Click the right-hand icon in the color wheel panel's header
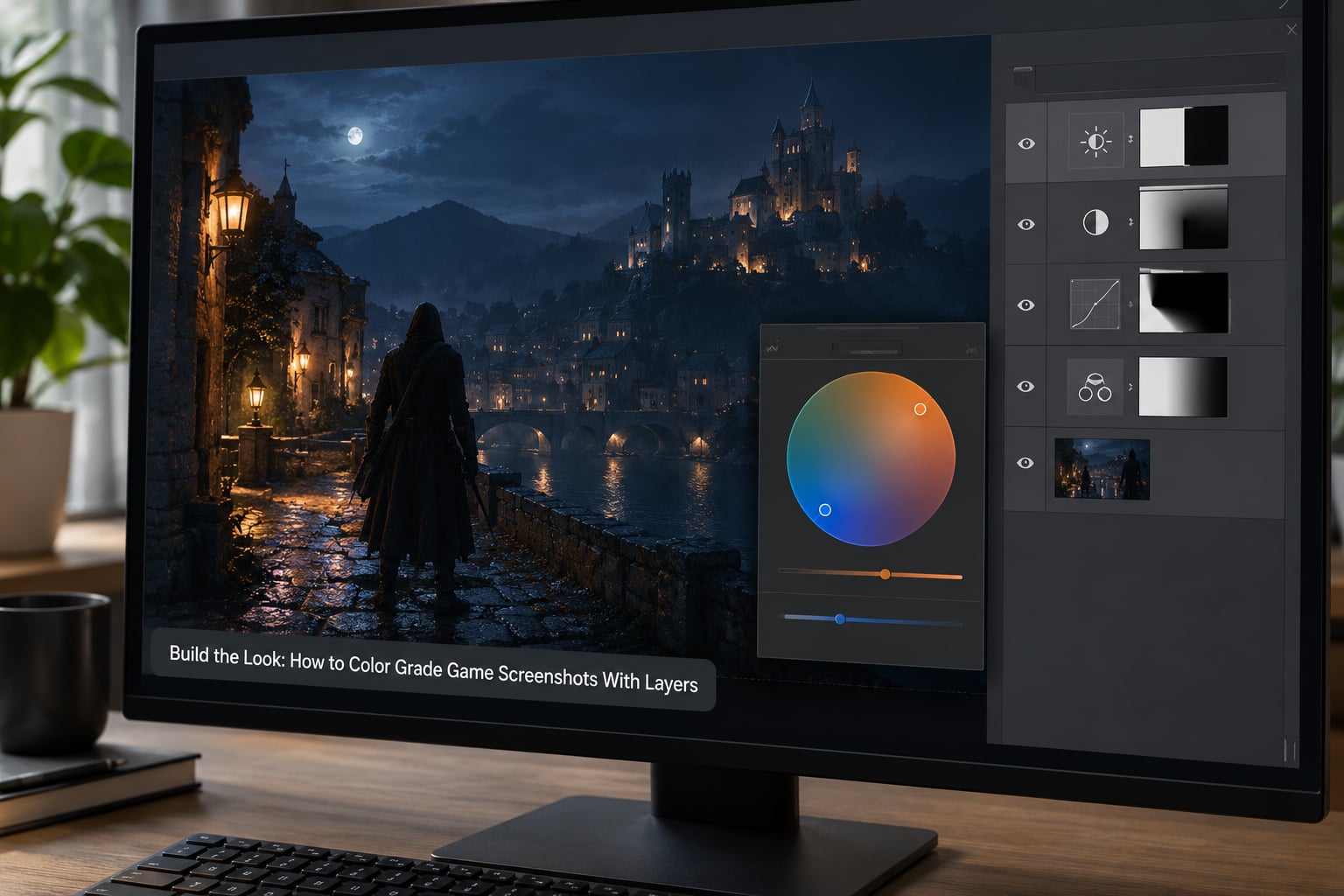Image resolution: width=1344 pixels, height=896 pixels. point(970,349)
